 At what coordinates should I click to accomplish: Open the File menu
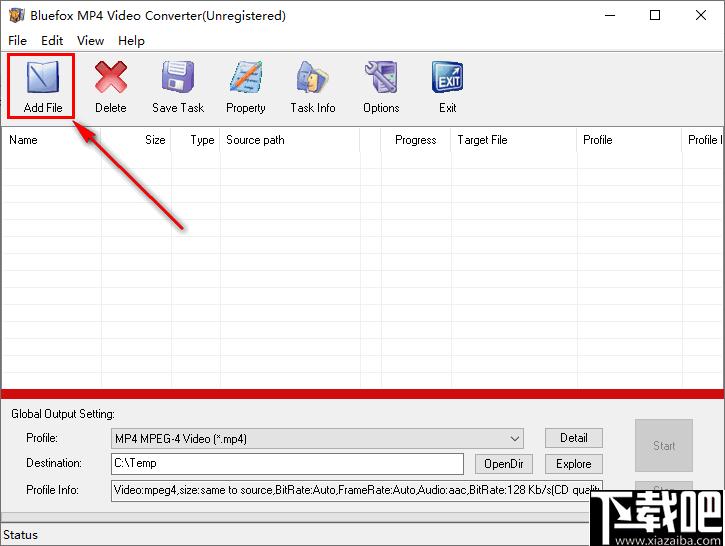point(17,41)
